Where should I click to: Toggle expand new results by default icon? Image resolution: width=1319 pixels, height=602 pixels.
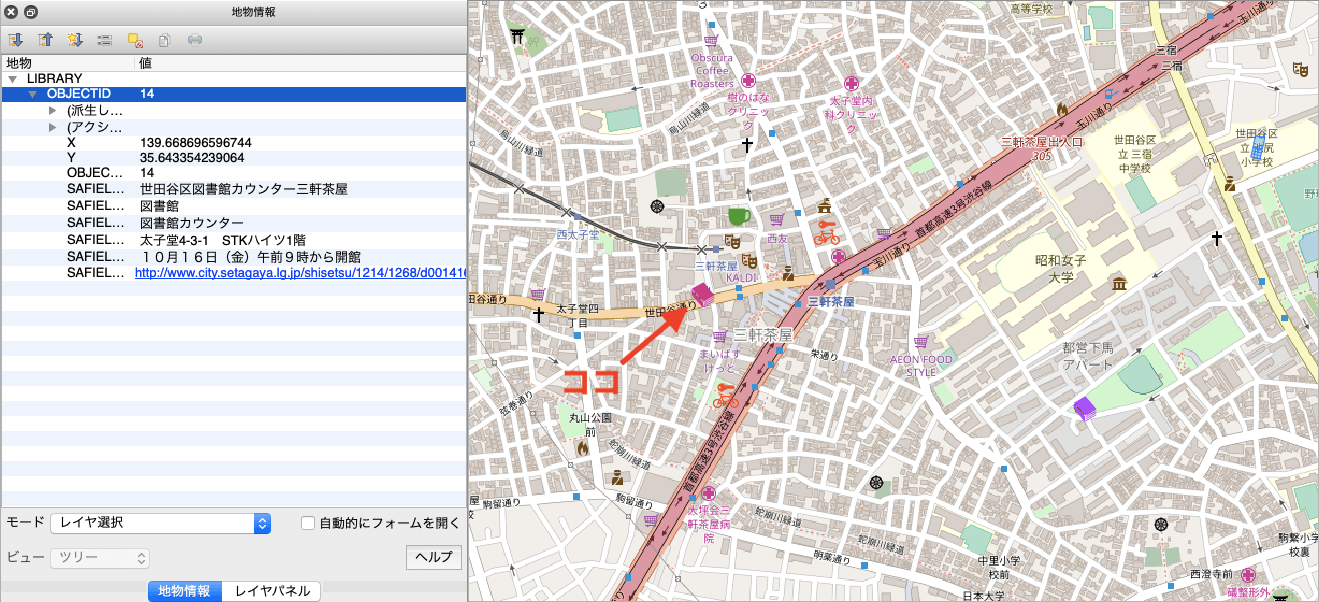74,40
